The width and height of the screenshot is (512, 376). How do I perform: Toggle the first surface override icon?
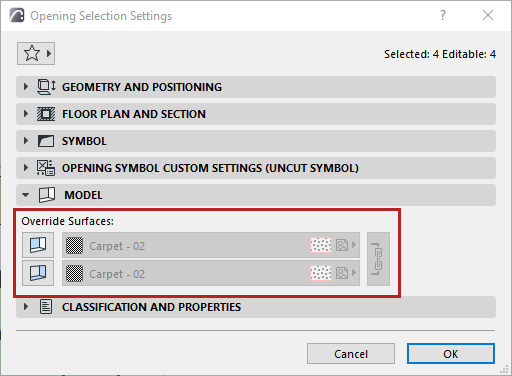(x=38, y=245)
